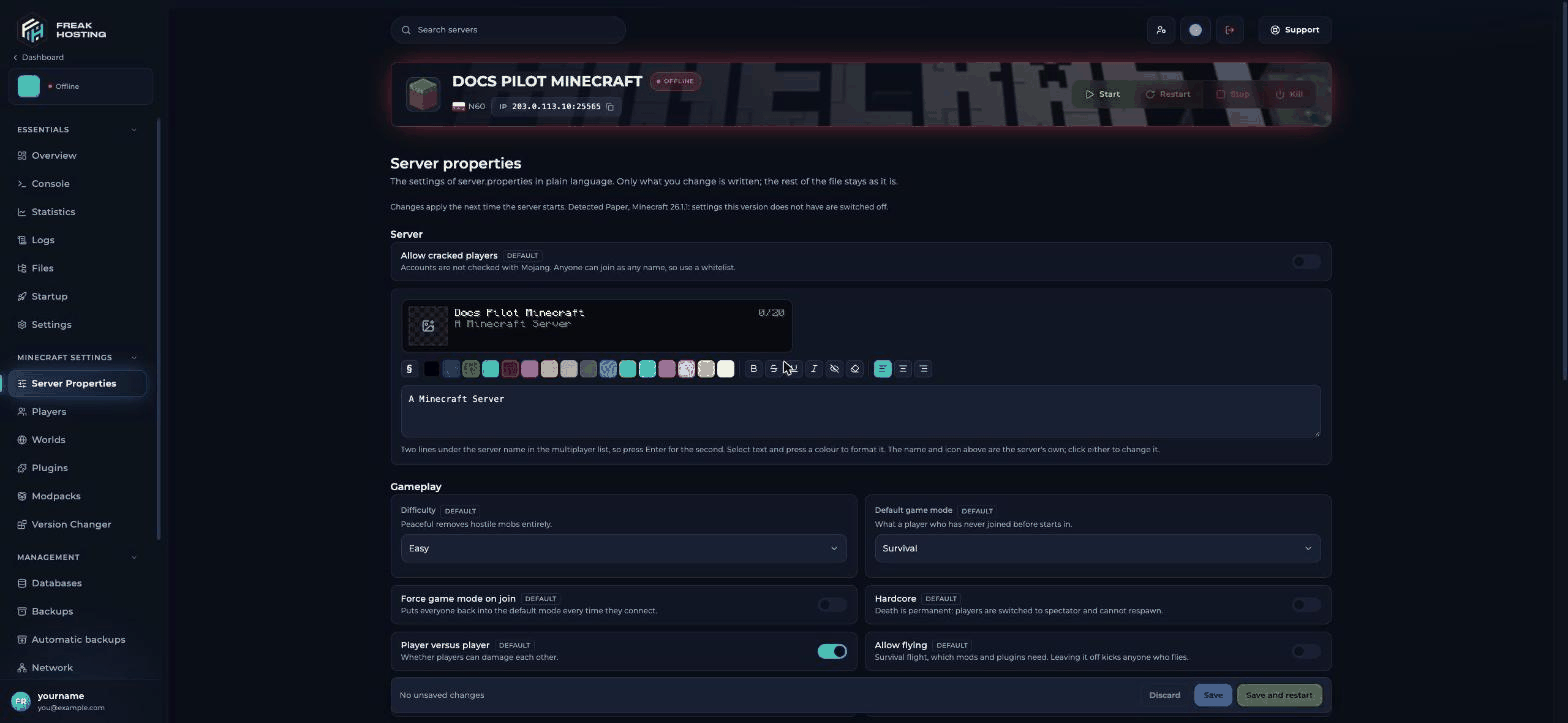Apply italic formatting to MOTD
This screenshot has width=1568, height=723.
pyautogui.click(x=814, y=369)
